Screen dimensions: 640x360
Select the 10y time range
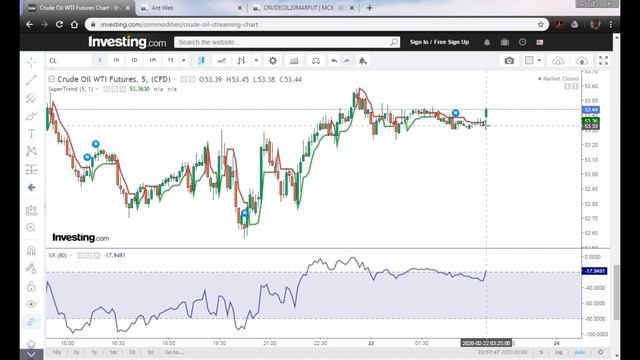tap(57, 352)
